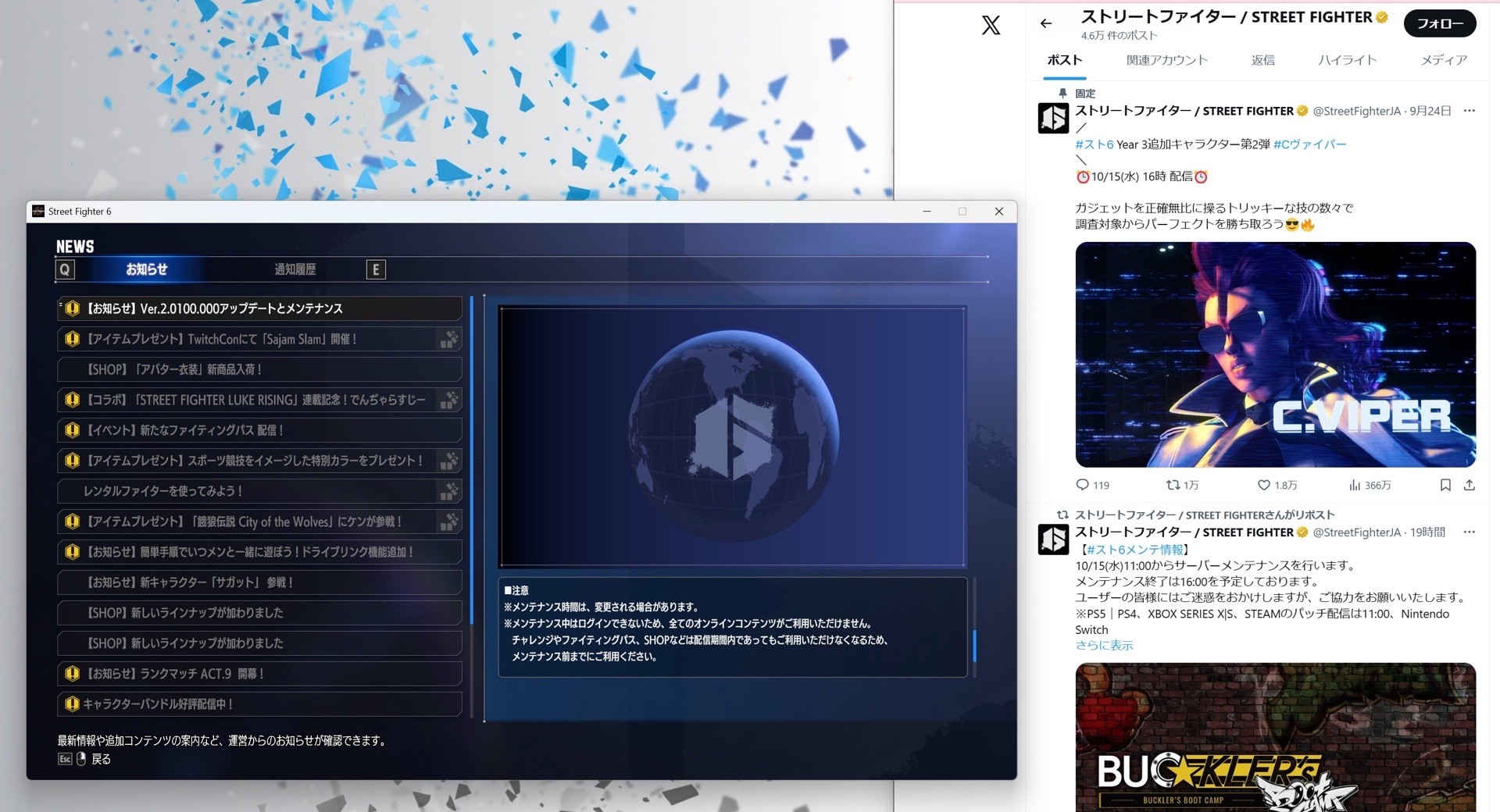Open more options on pinned post
This screenshot has height=812, width=1500.
[x=1469, y=111]
